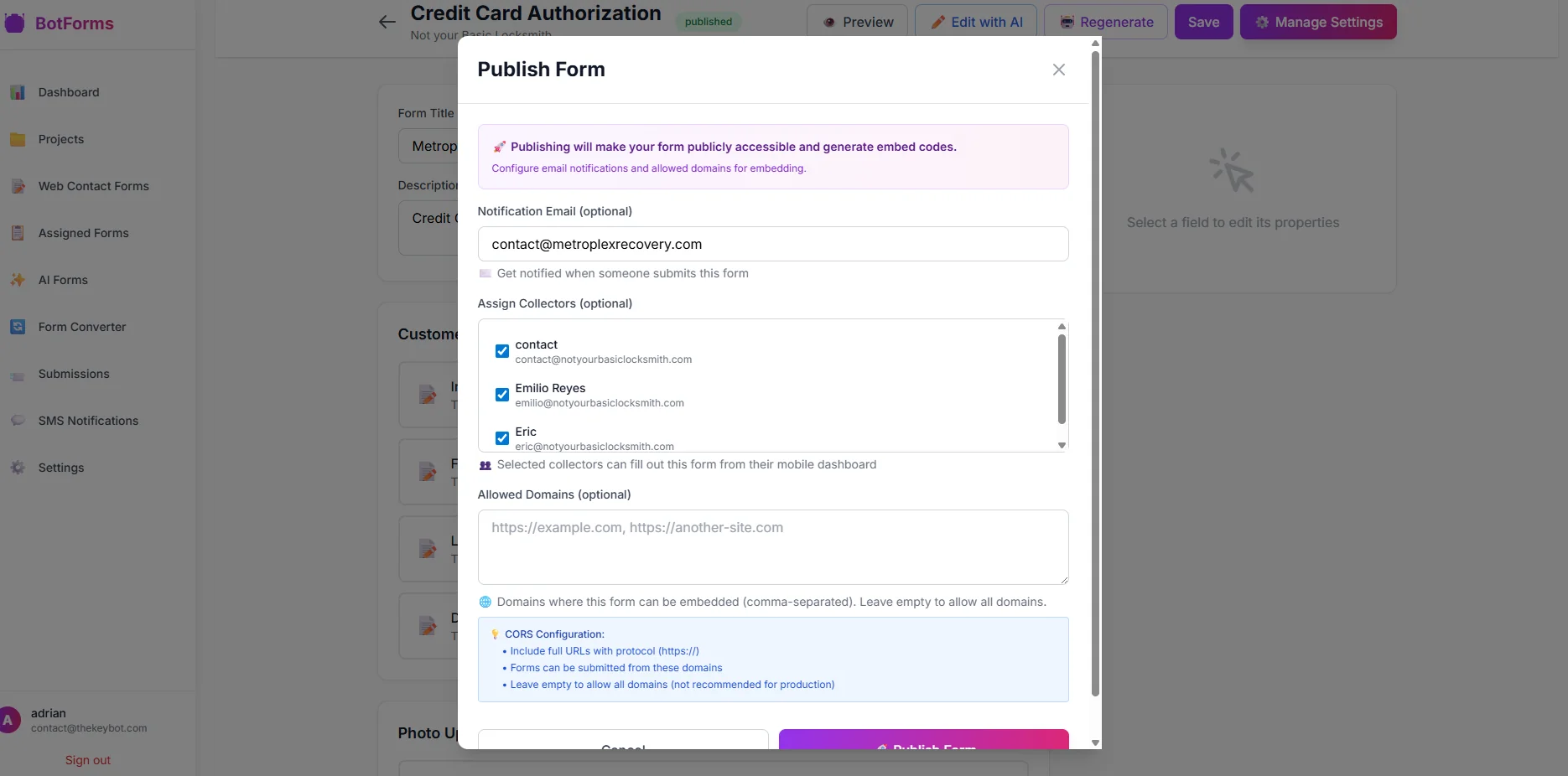1568x776 pixels.
Task: Close the Publish Form dialog
Action: 1058,70
